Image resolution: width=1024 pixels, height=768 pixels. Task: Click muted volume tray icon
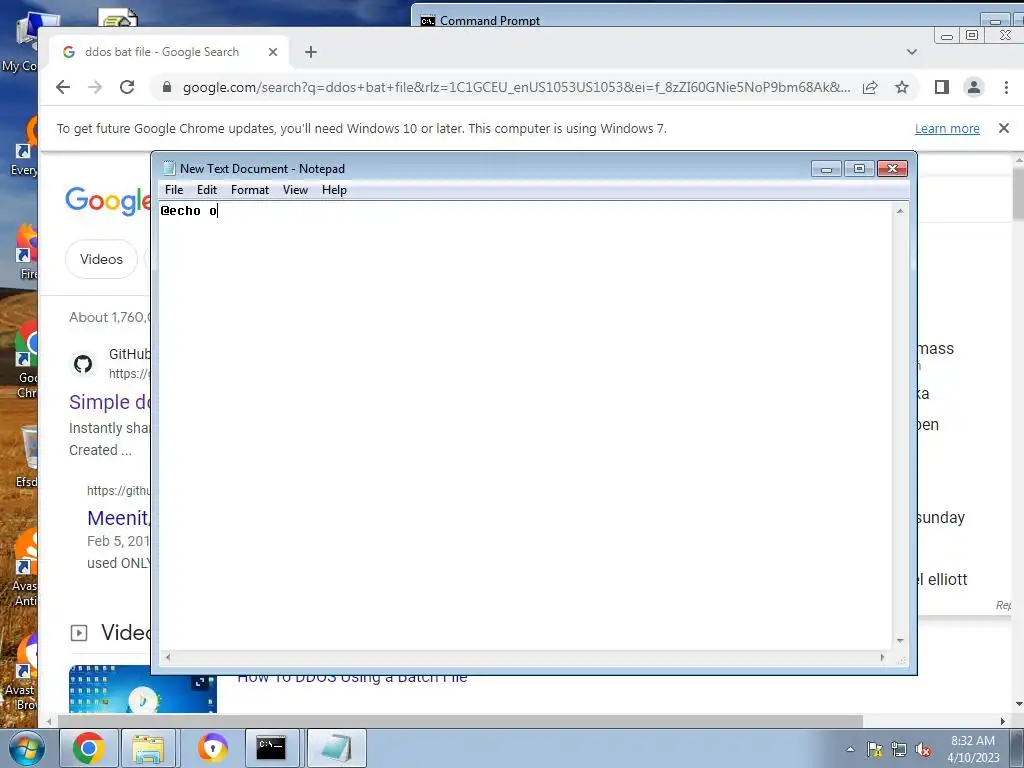coord(923,749)
